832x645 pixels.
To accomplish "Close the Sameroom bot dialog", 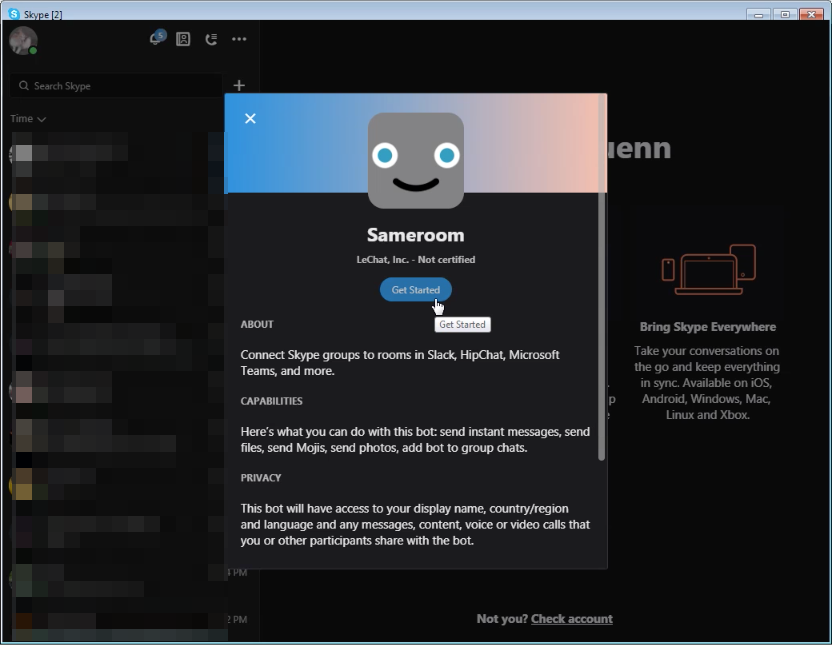I will pos(250,118).
